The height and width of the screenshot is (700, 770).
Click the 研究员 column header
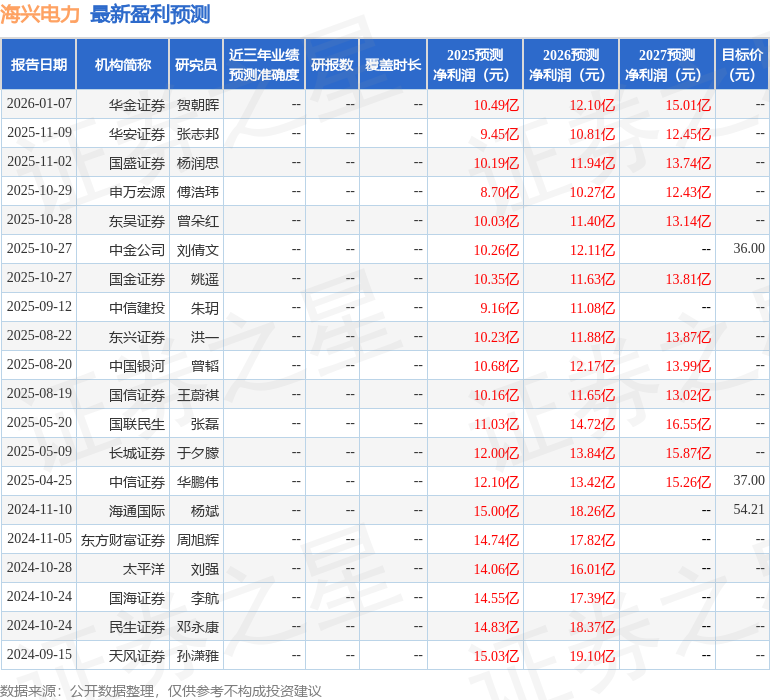coord(196,65)
